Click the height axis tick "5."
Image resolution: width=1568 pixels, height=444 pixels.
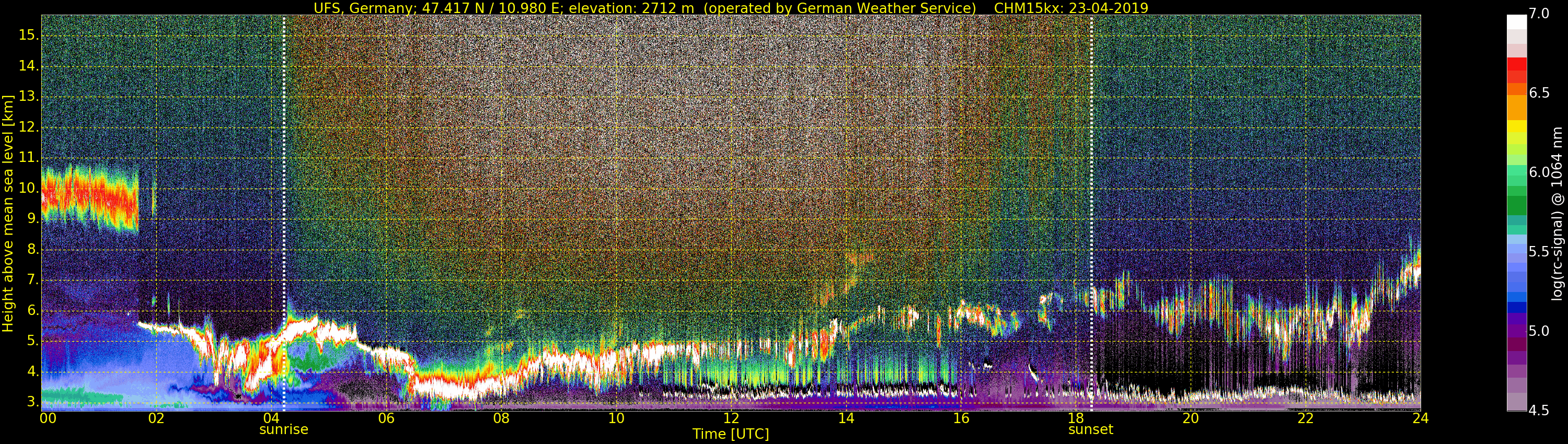pyautogui.click(x=32, y=341)
